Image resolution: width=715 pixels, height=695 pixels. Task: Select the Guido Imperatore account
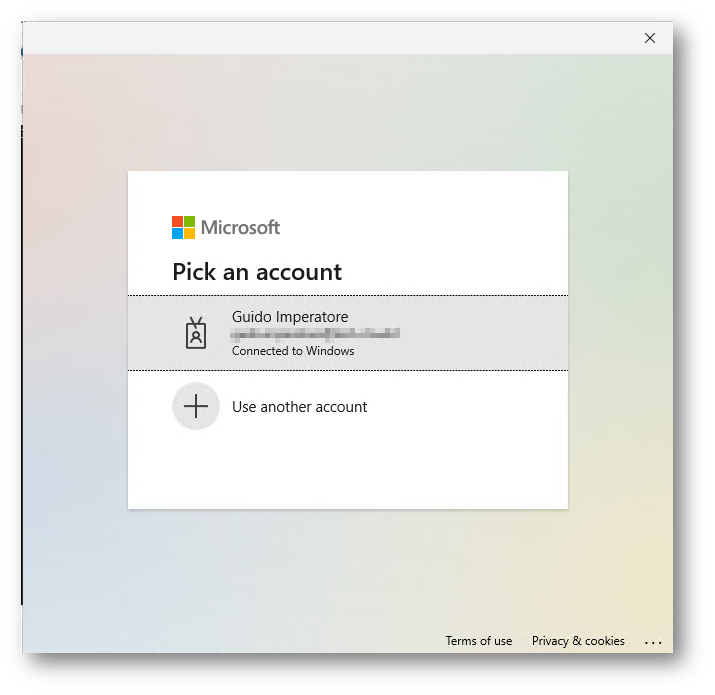click(x=348, y=333)
